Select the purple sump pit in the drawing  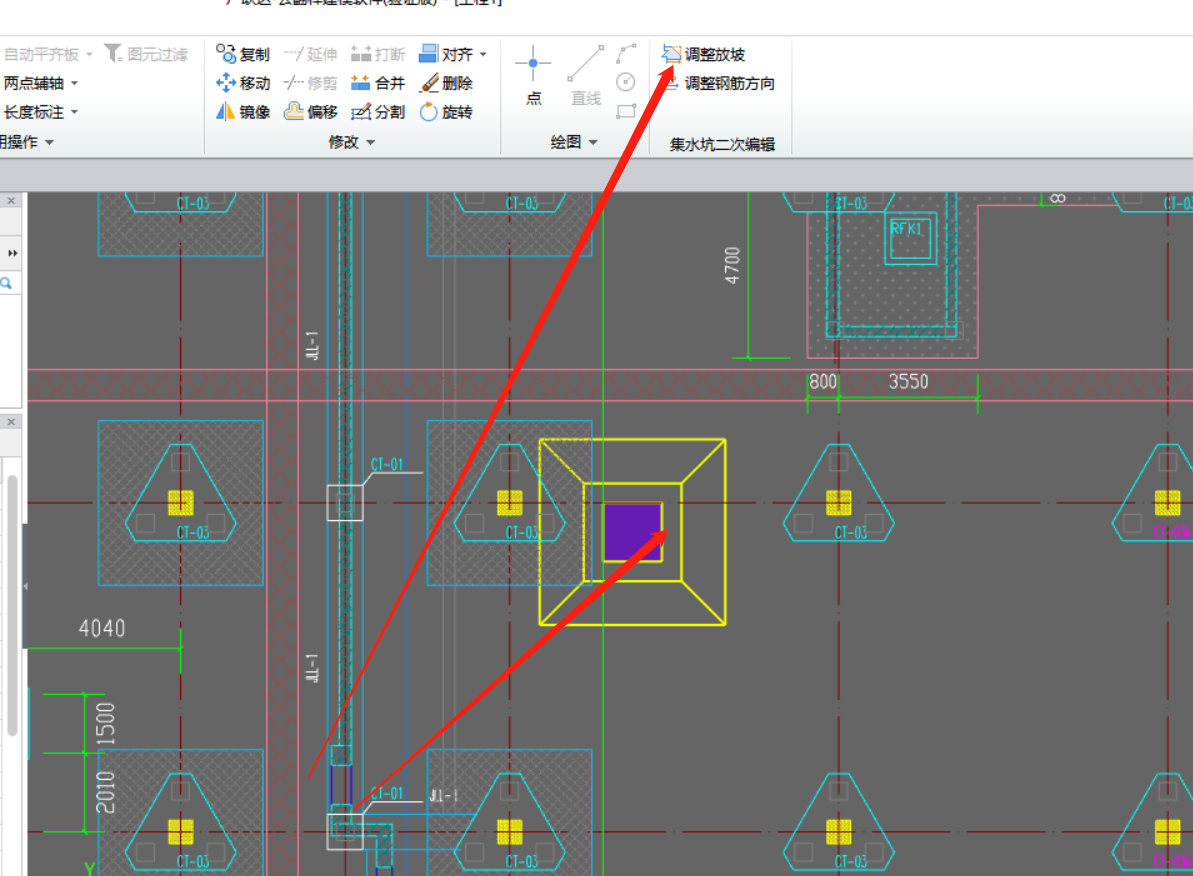pos(632,532)
